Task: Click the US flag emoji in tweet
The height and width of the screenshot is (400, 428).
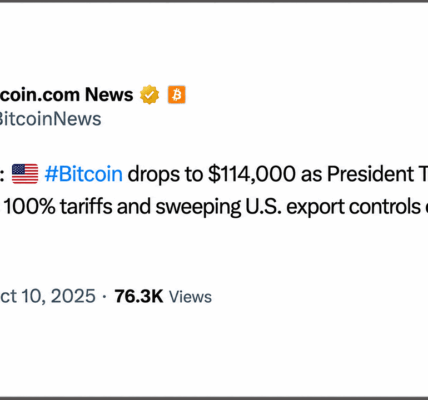Action: coord(25,174)
